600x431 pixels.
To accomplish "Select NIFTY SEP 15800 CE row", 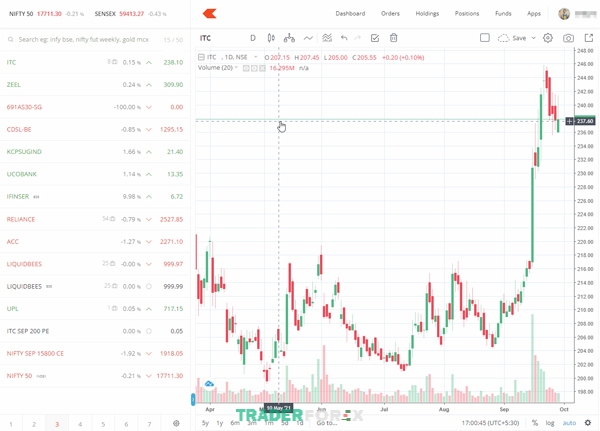I will click(95, 353).
